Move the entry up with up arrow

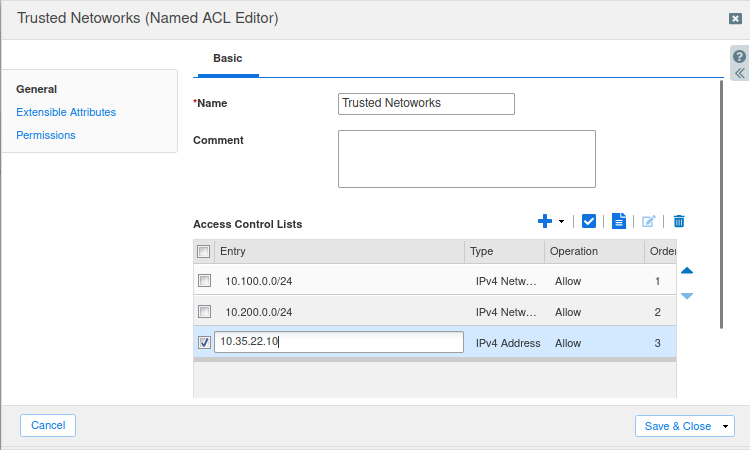point(687,270)
